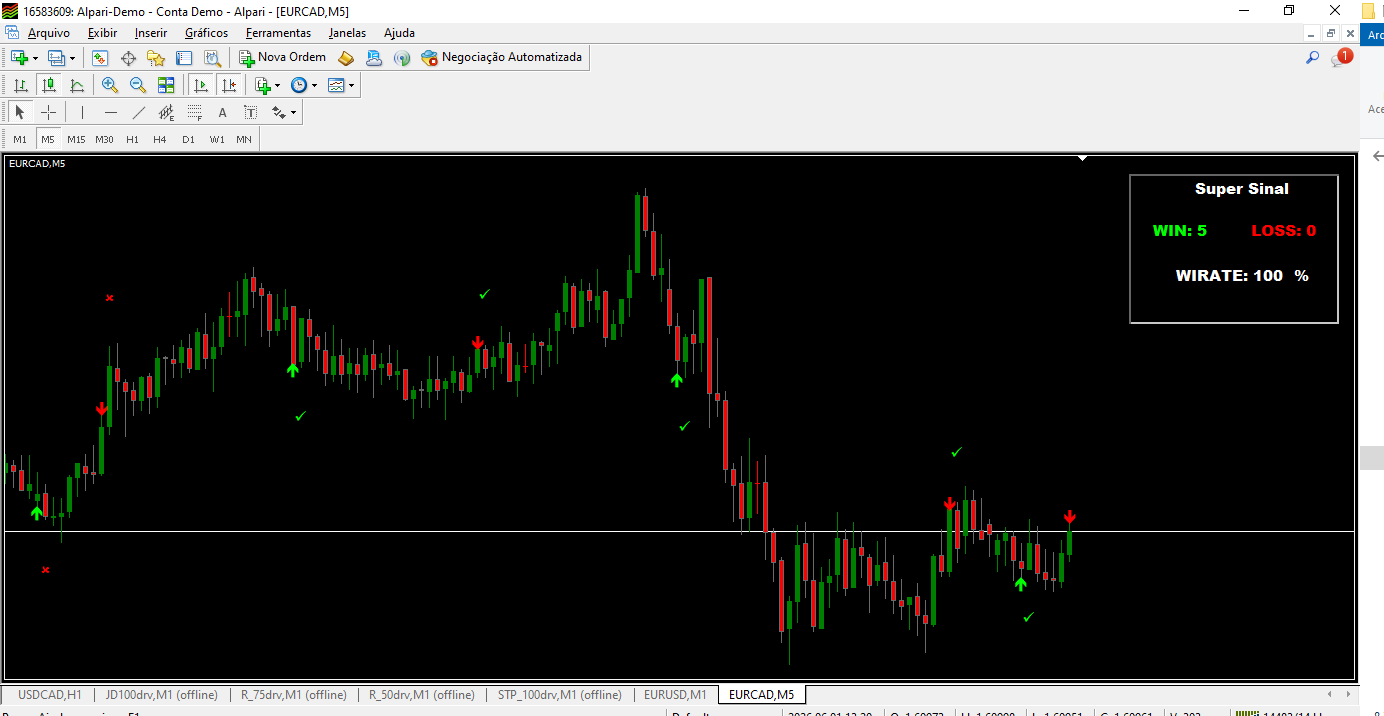Image resolution: width=1384 pixels, height=716 pixels.
Task: Open the indicators list dropdown
Action: click(267, 85)
